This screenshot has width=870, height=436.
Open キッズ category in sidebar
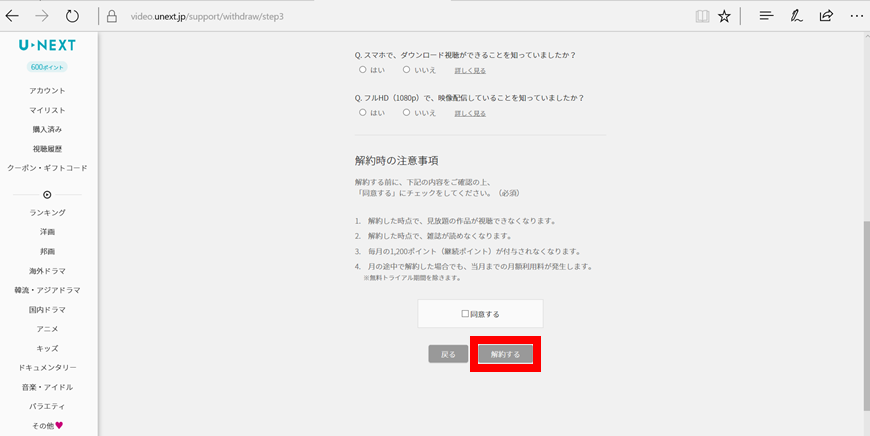[x=47, y=348]
